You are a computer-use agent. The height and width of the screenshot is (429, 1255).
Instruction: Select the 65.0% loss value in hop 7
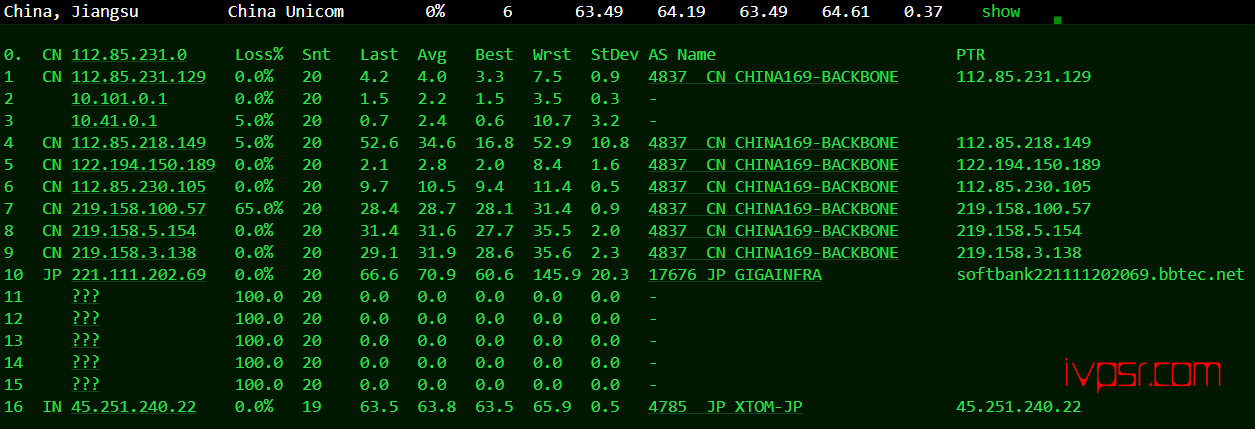(259, 209)
